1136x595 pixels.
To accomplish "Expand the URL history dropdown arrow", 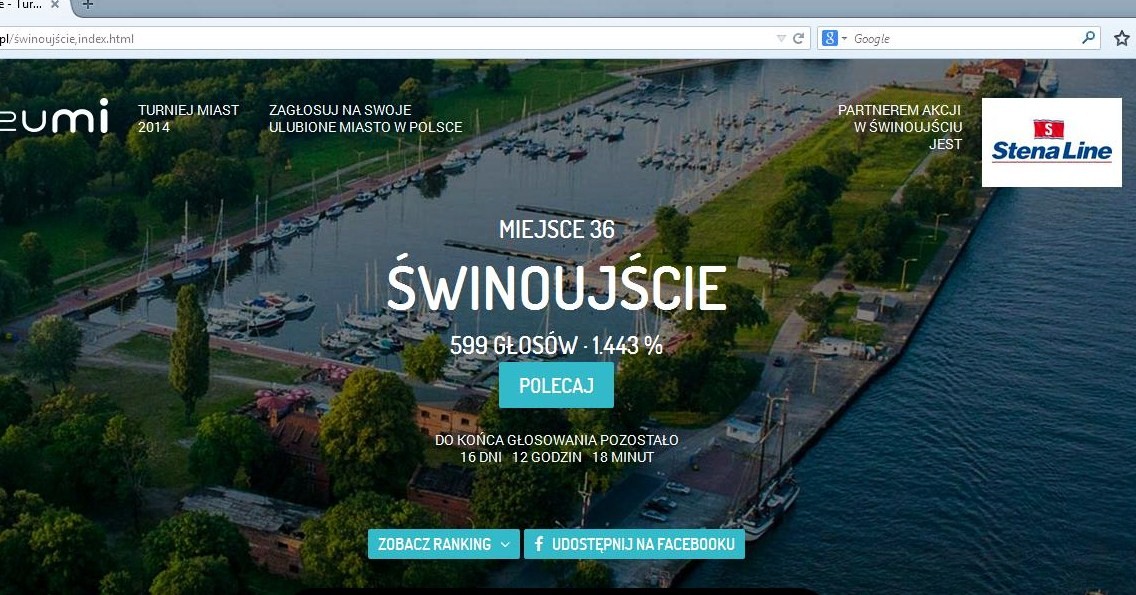I will point(781,38).
